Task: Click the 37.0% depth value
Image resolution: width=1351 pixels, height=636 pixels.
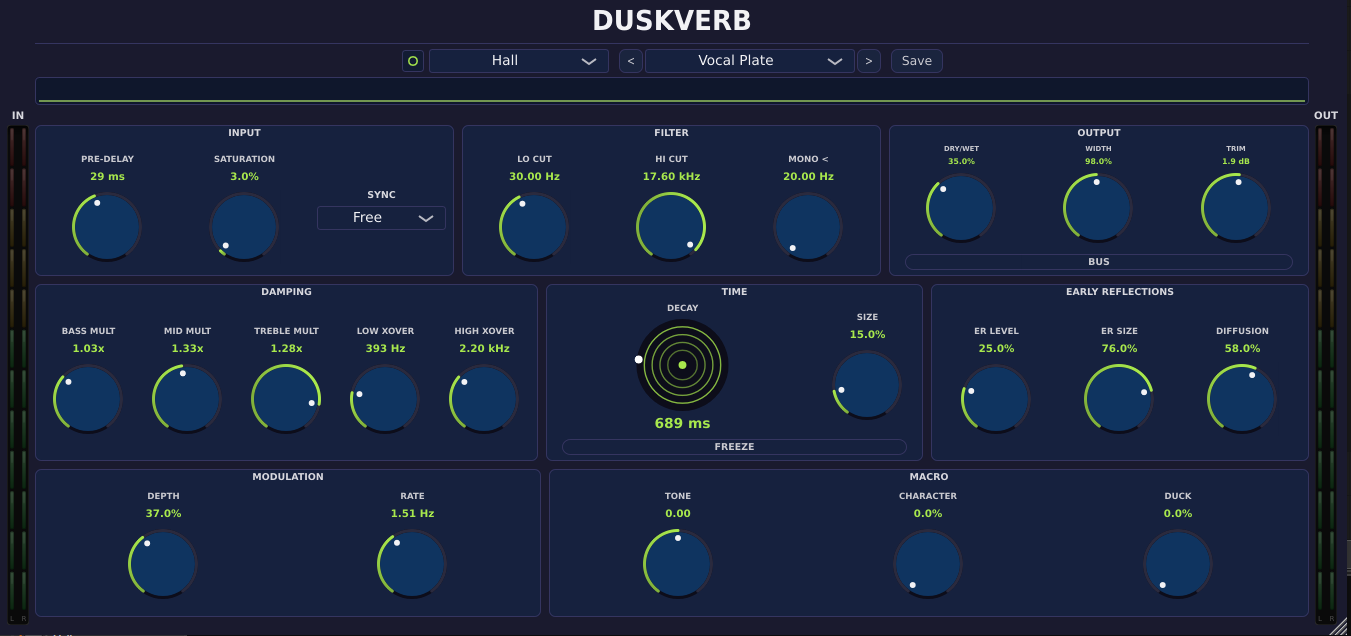Action: pos(163,513)
